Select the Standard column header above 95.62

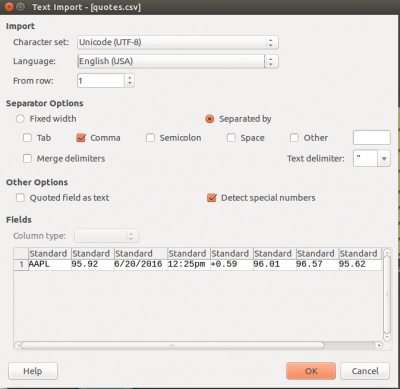pyautogui.click(x=360, y=254)
